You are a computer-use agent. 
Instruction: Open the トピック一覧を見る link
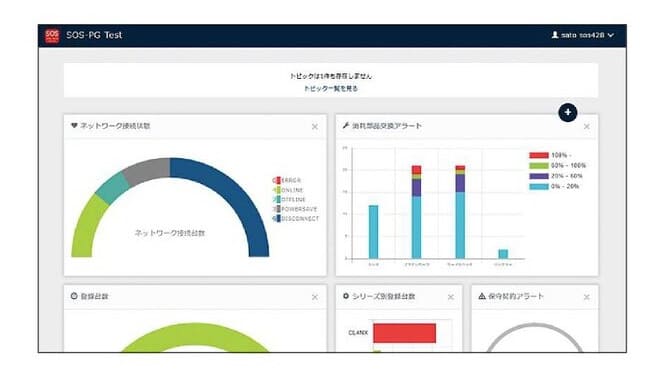click(331, 88)
